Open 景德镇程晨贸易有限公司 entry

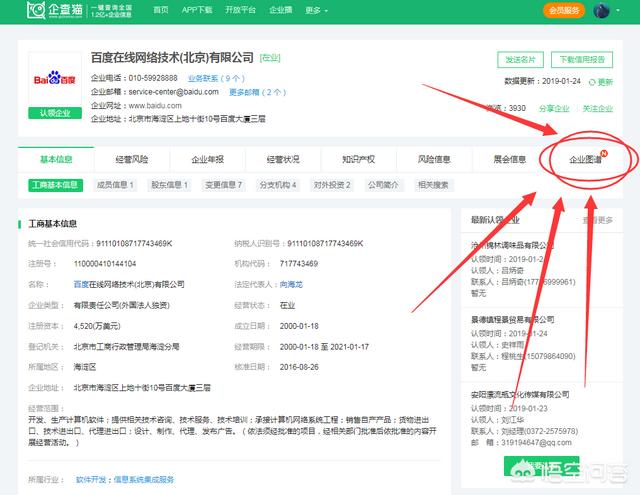click(x=513, y=320)
